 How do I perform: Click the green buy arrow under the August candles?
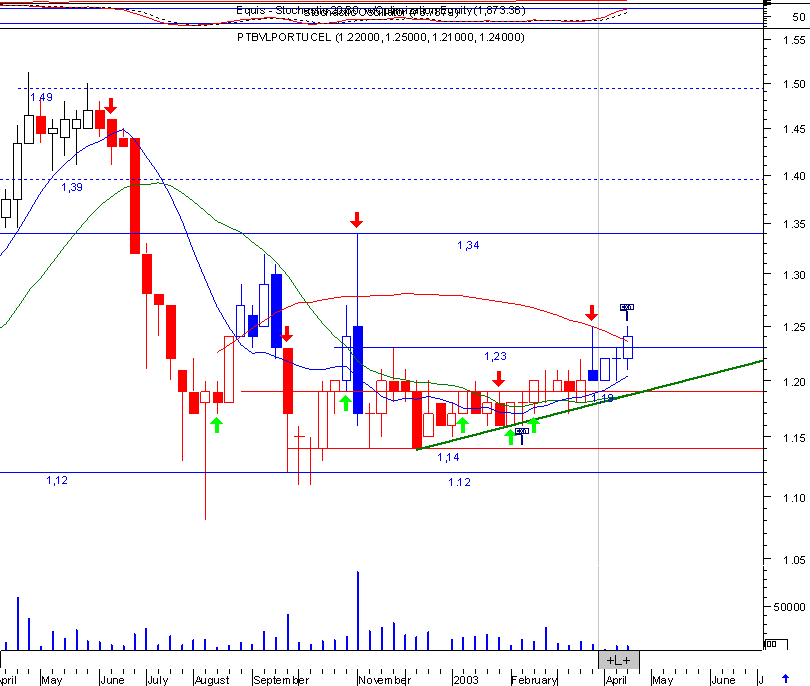217,425
